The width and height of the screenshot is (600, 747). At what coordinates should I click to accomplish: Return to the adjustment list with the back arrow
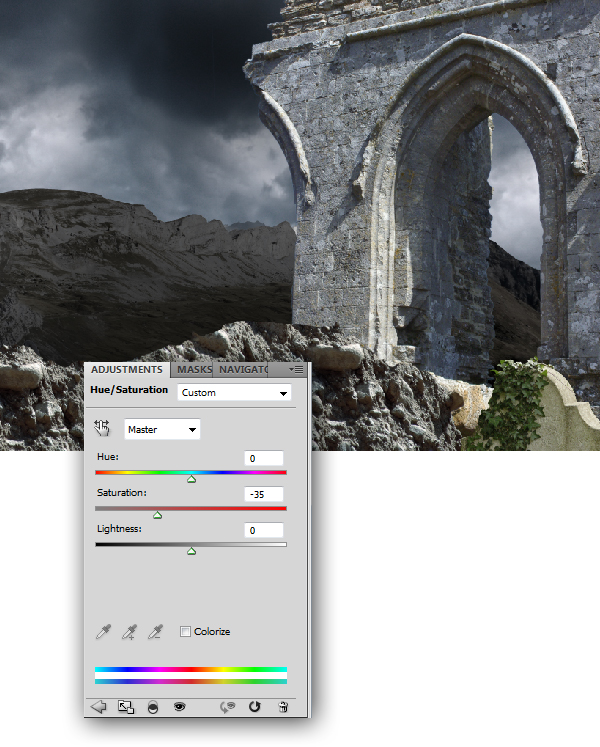(98, 706)
